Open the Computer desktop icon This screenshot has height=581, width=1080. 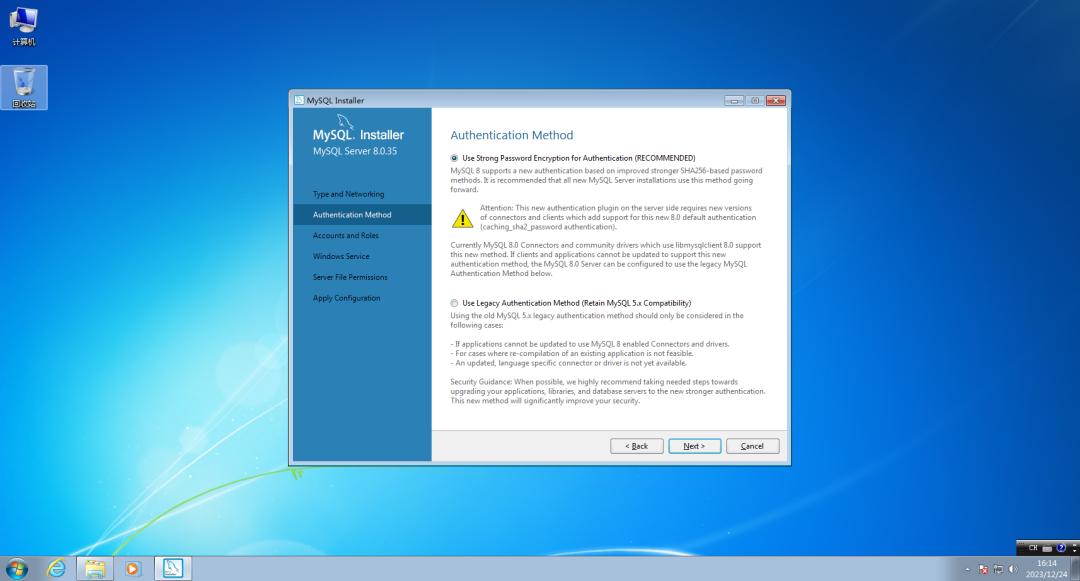[x=23, y=26]
